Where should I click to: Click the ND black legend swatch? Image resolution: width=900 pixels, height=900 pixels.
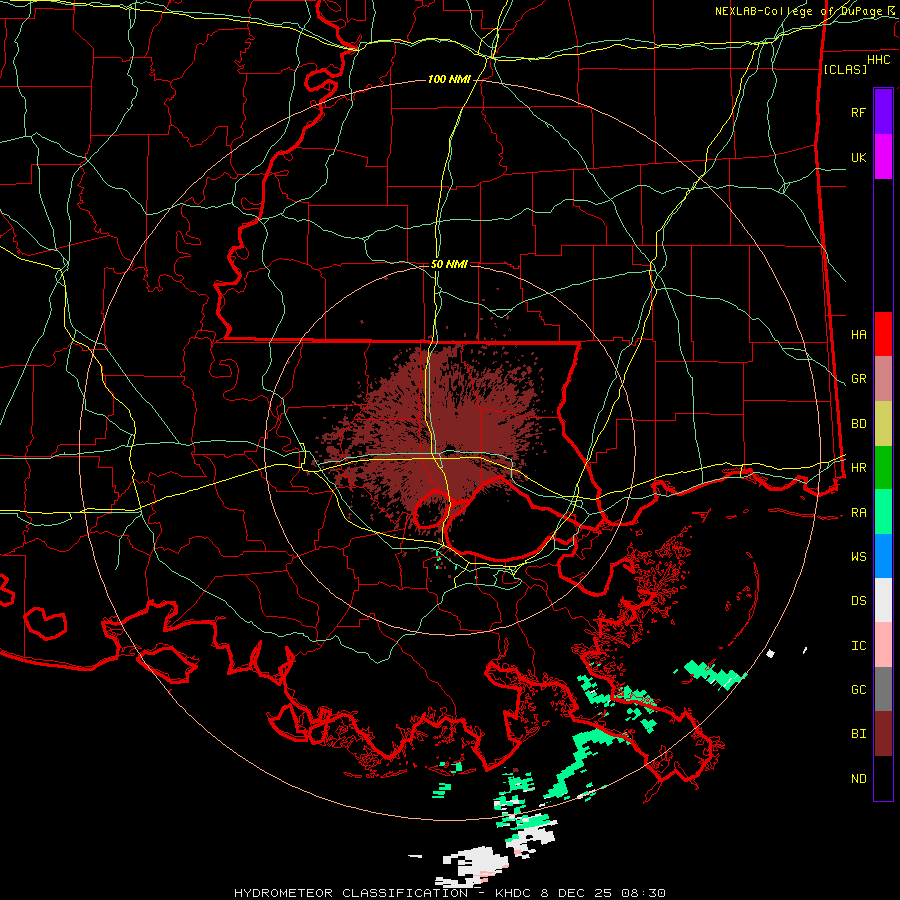(883, 778)
